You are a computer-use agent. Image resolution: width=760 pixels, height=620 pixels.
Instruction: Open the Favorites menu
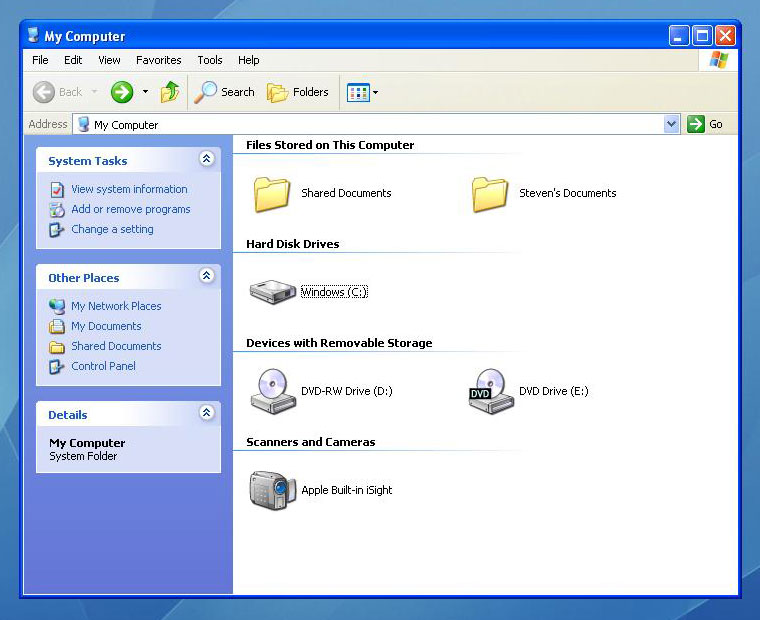pyautogui.click(x=158, y=60)
